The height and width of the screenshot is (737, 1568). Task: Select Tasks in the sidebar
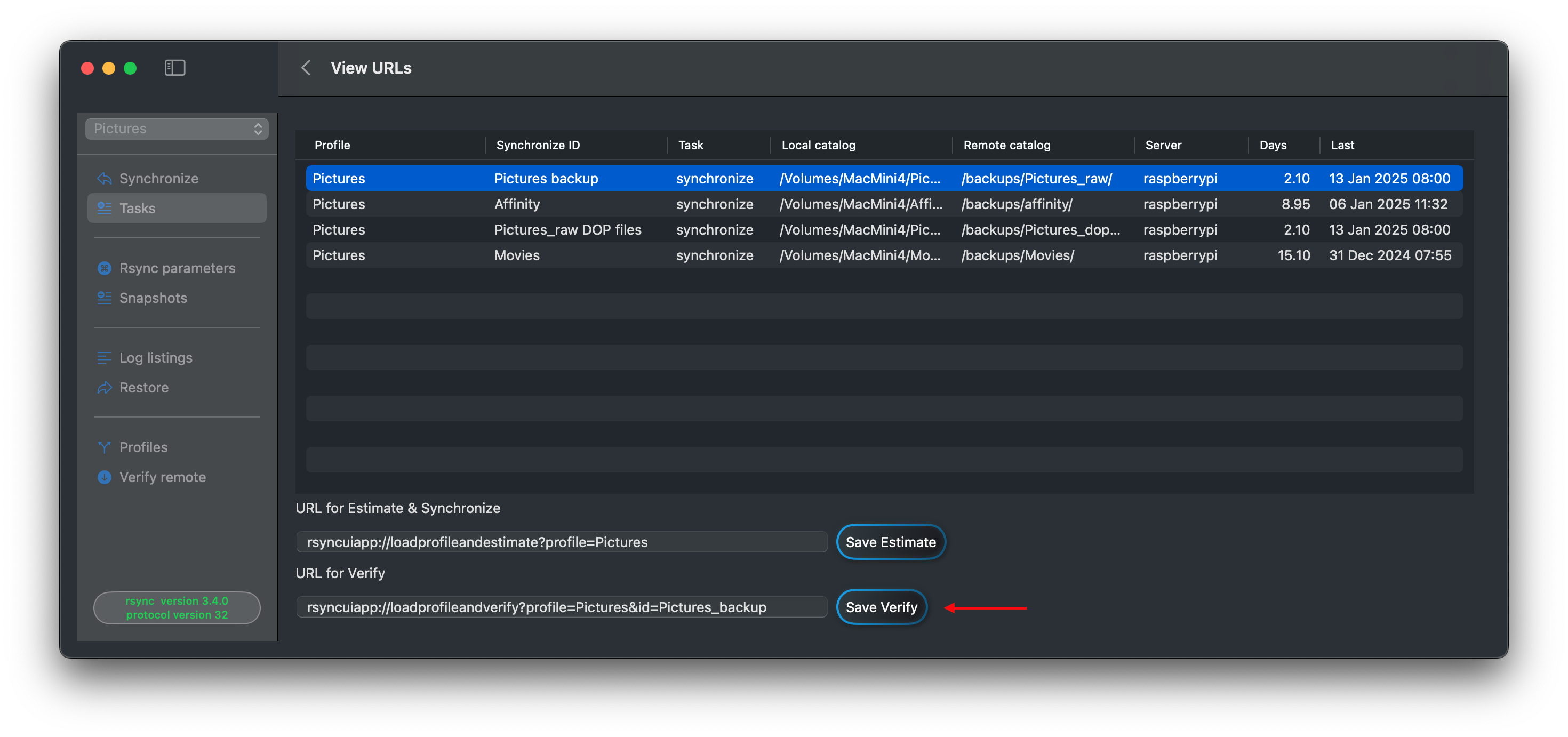pos(177,208)
